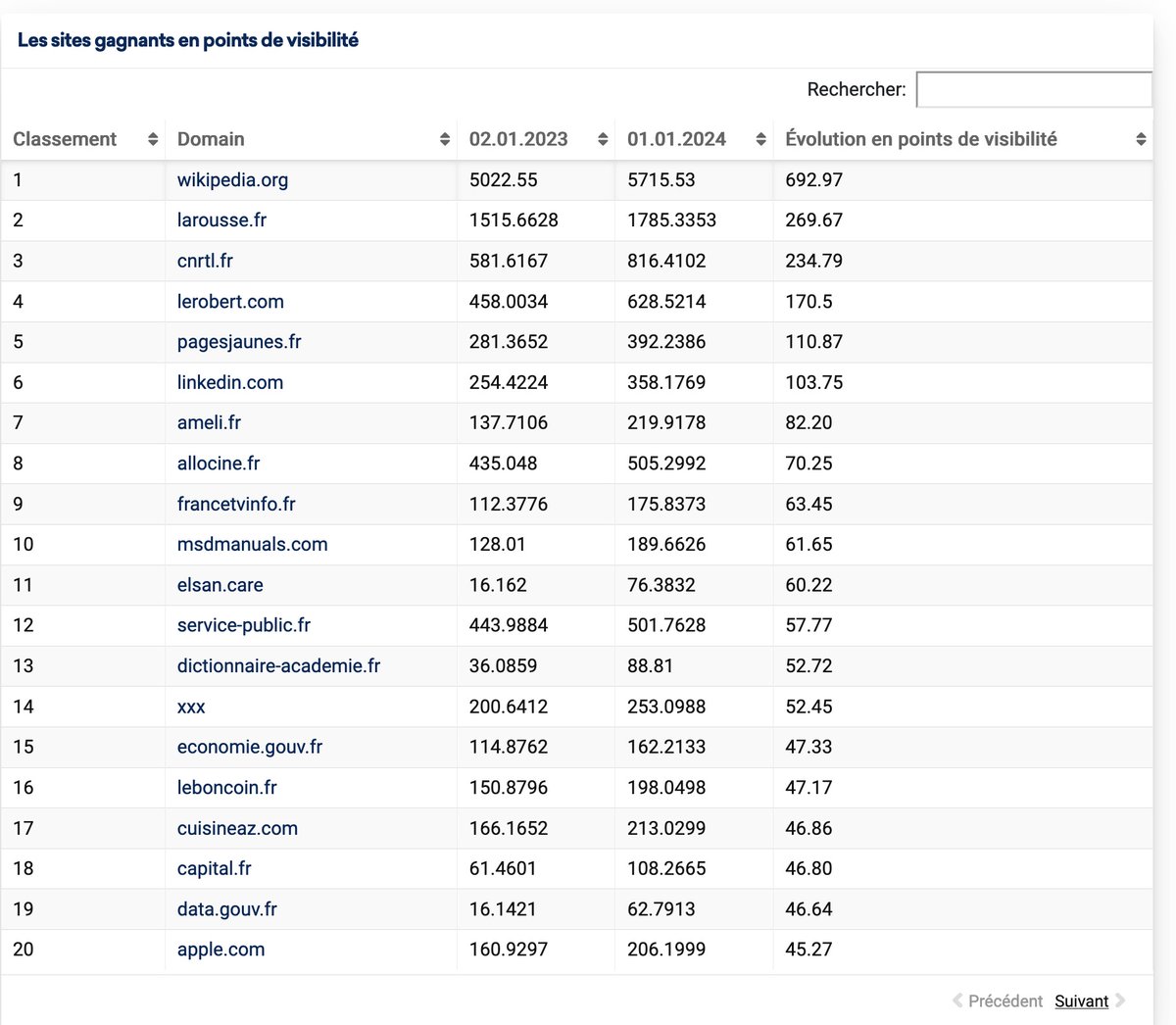Open the cuisineaz.com domain link
1176x1025 pixels.
237,828
